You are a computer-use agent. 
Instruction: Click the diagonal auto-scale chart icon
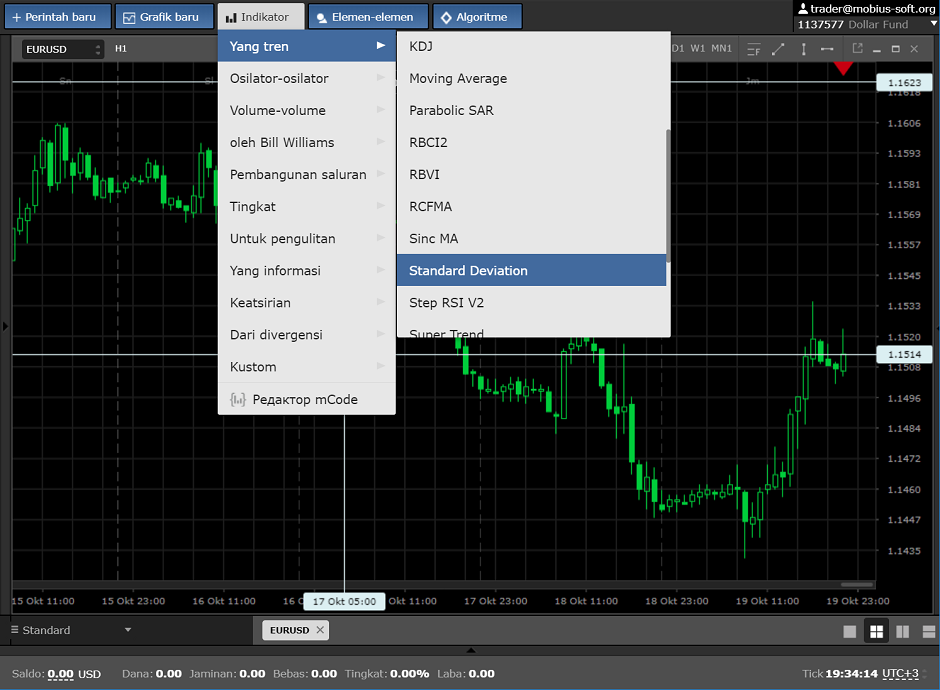click(778, 49)
